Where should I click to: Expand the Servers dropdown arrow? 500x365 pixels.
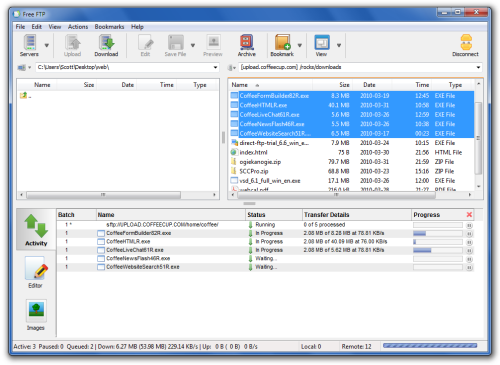[x=47, y=45]
